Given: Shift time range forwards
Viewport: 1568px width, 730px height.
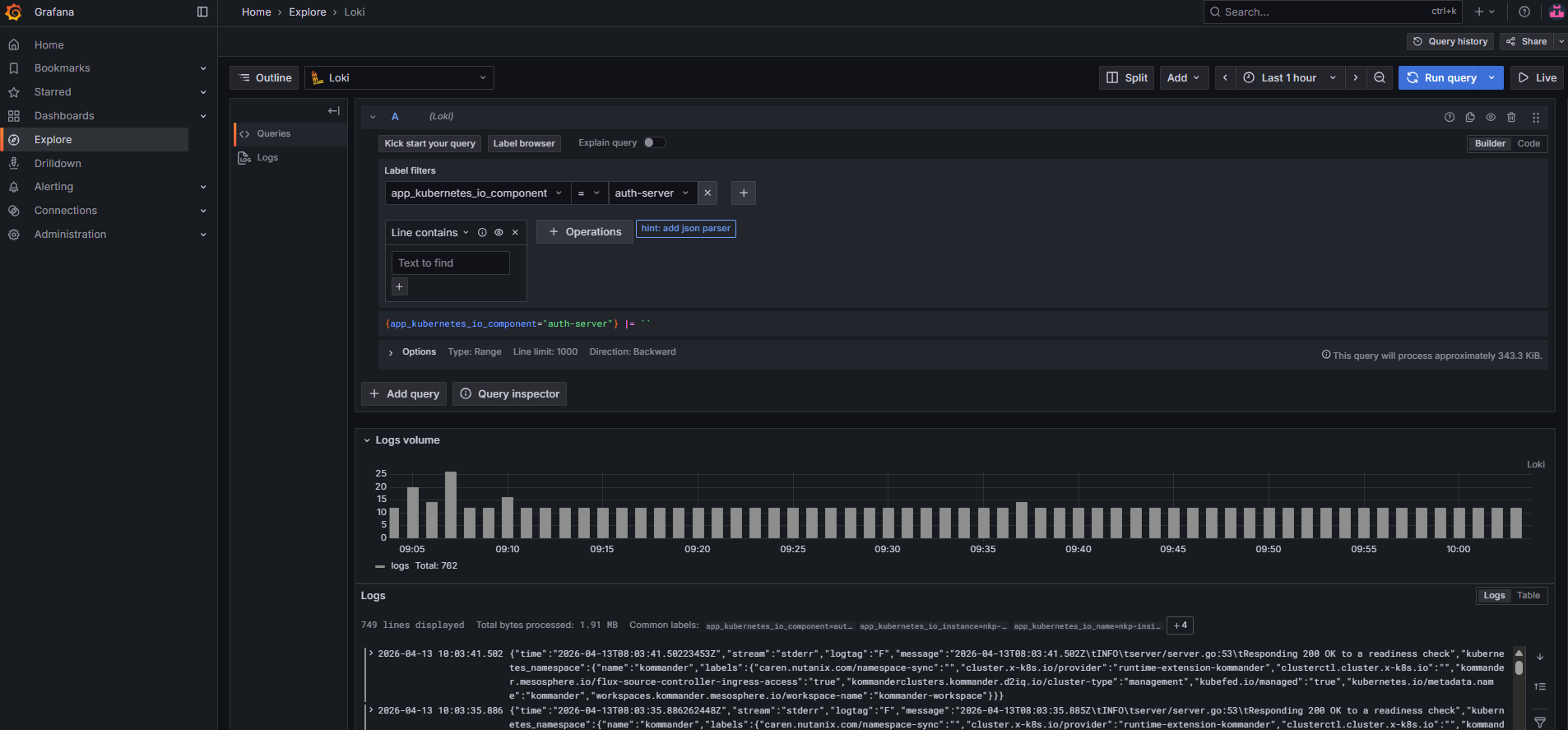Looking at the screenshot, I should pos(1356,77).
